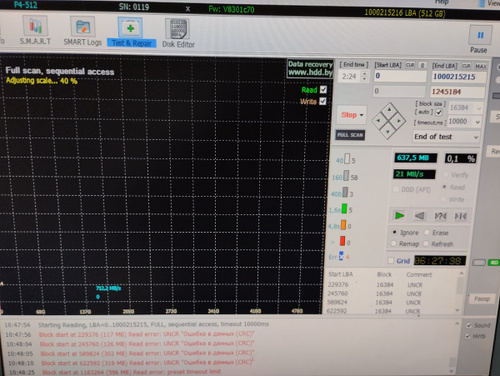The width and height of the screenshot is (500, 376).
Task: Open the S.M.A.R.T toolbar icon
Action: click(x=35, y=31)
